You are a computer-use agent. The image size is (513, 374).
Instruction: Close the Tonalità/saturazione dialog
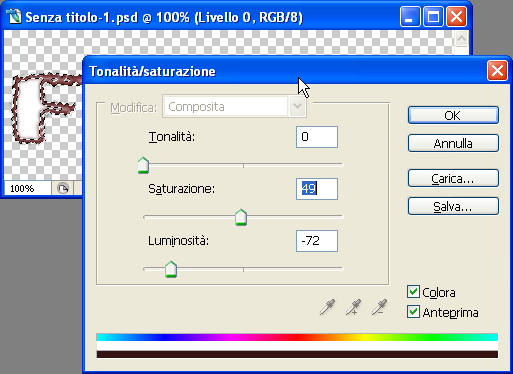click(497, 71)
